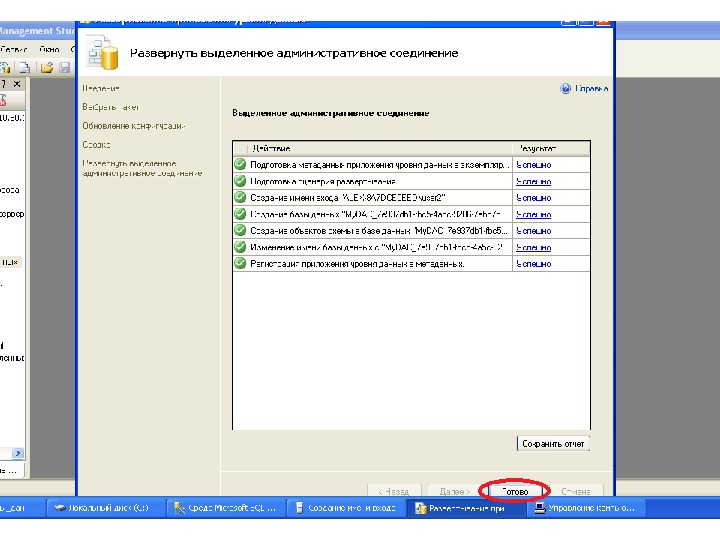This screenshot has height=540, width=720.
Task: Open Успешно link for schema objects row
Action: click(x=534, y=231)
